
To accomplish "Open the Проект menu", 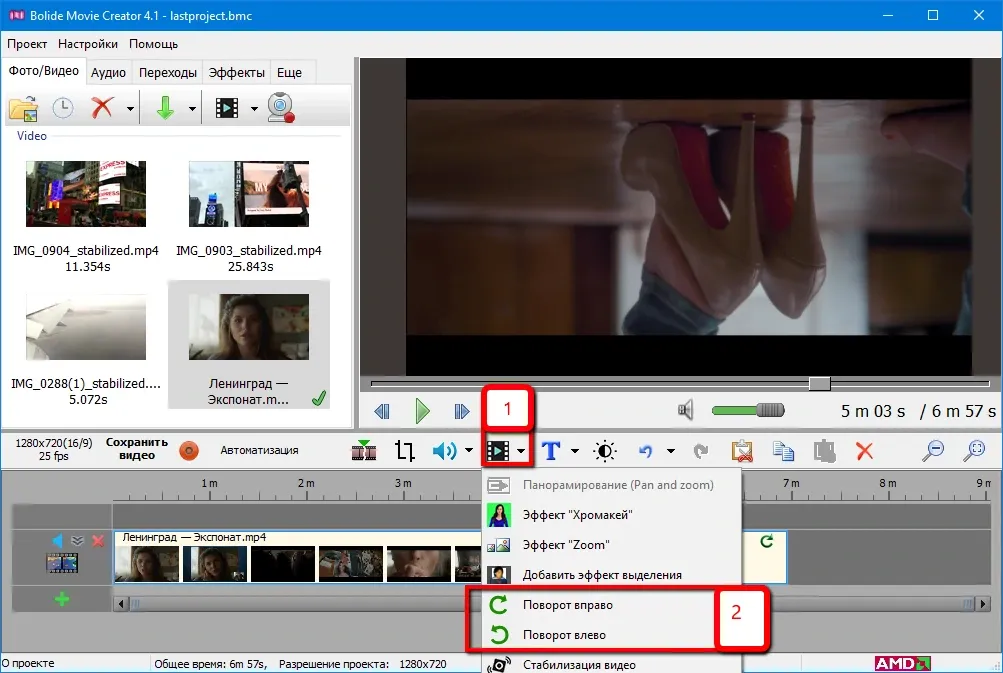I will (27, 44).
